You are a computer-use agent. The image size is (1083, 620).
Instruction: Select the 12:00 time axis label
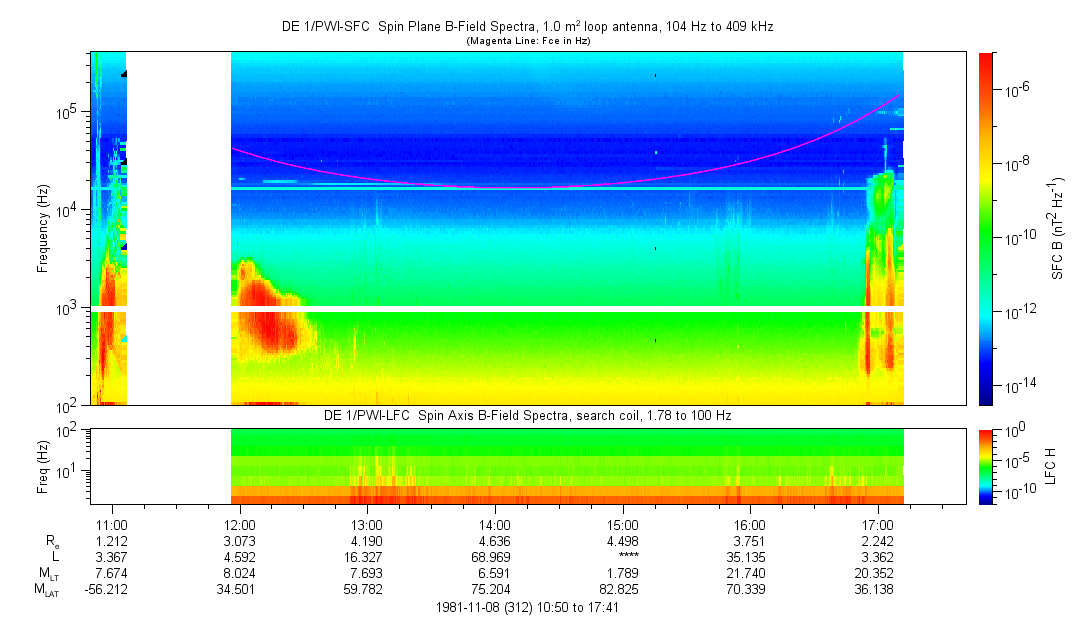240,525
